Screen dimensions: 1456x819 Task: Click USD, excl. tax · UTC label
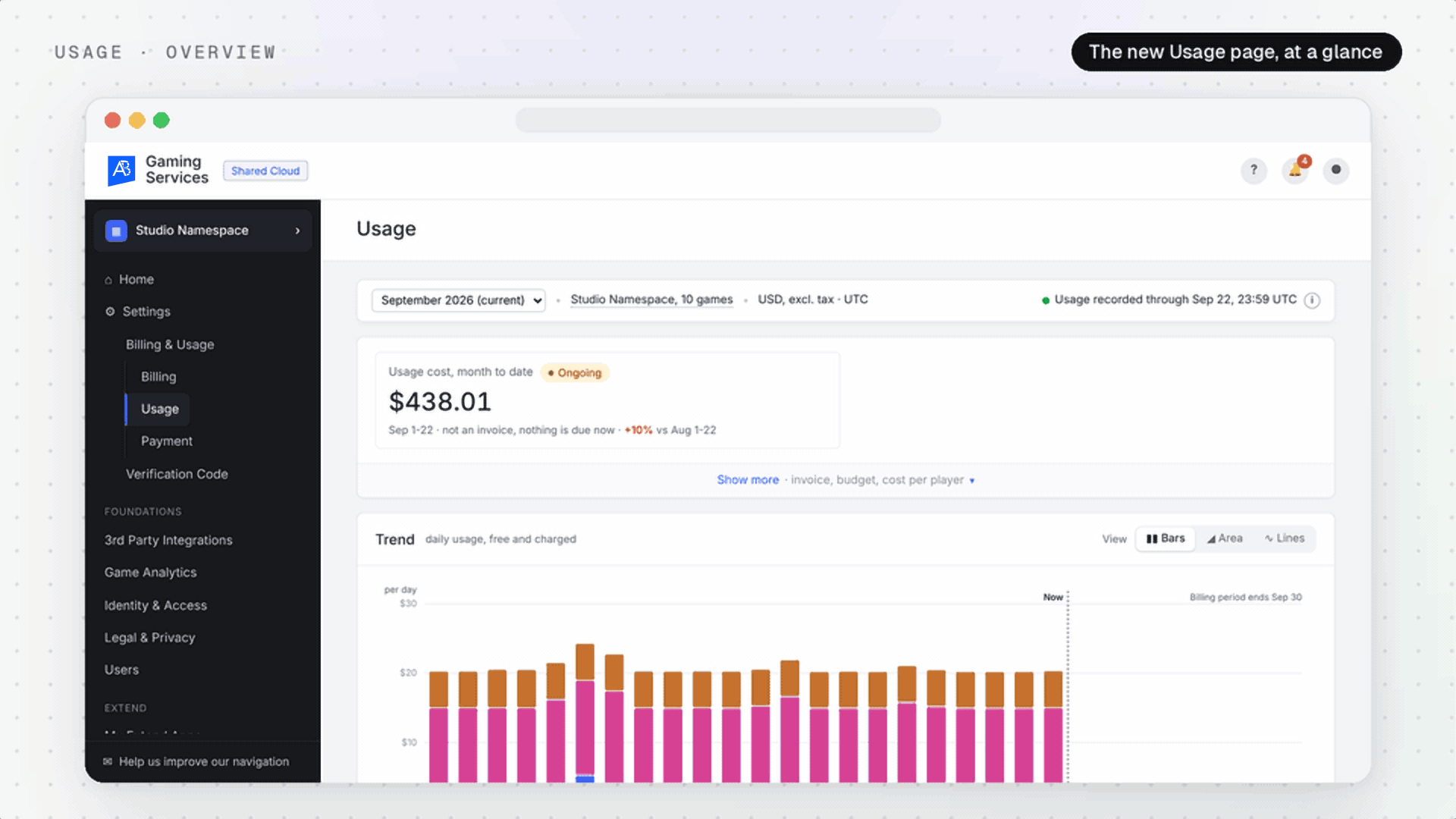[813, 300]
